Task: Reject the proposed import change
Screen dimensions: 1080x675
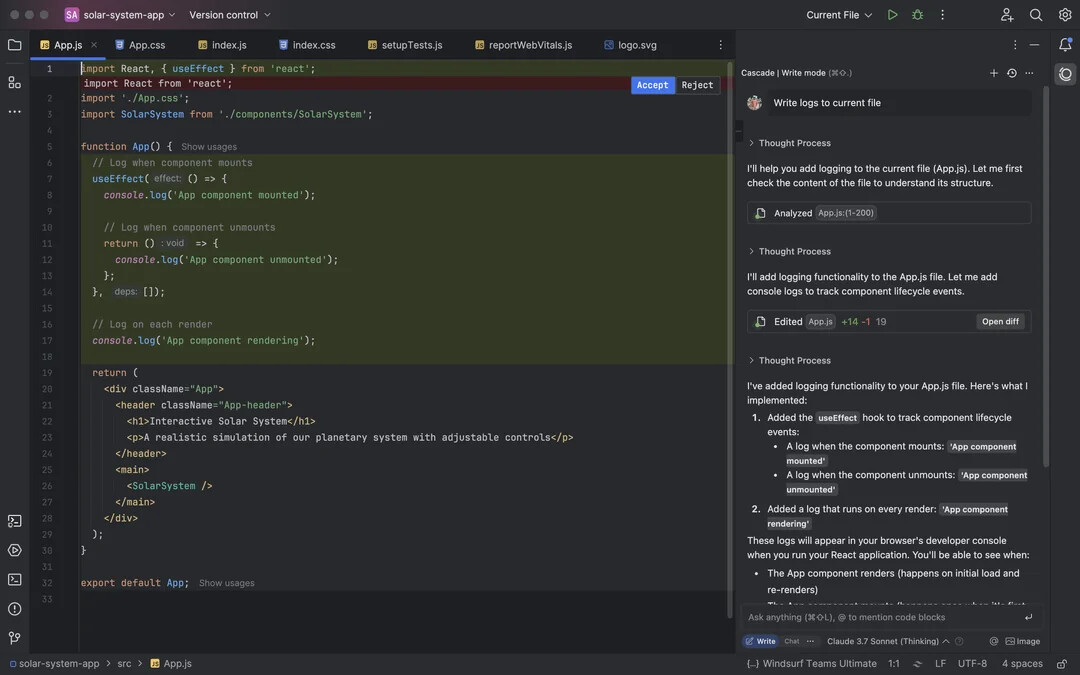Action: tap(697, 85)
